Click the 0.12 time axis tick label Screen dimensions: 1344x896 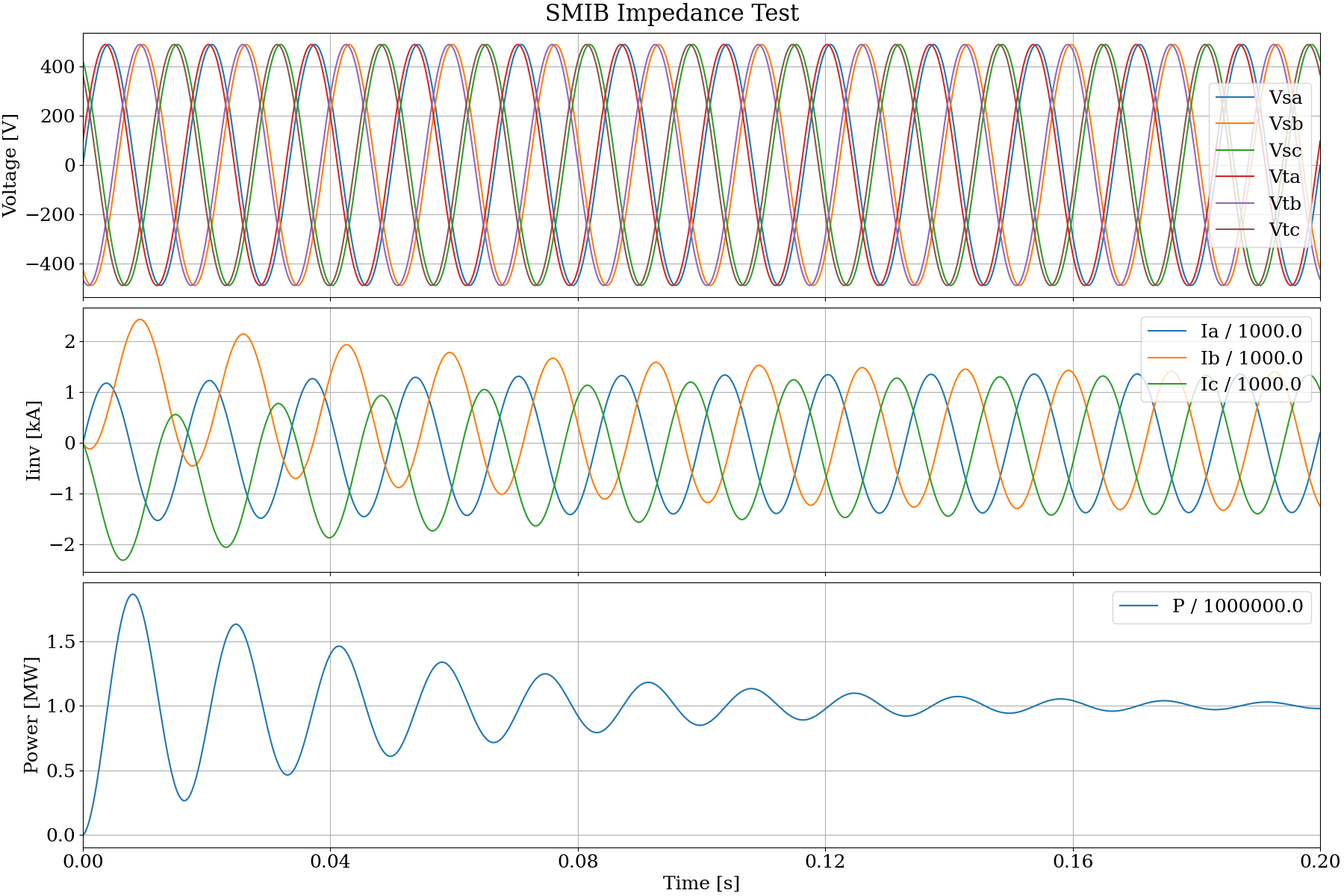(825, 862)
